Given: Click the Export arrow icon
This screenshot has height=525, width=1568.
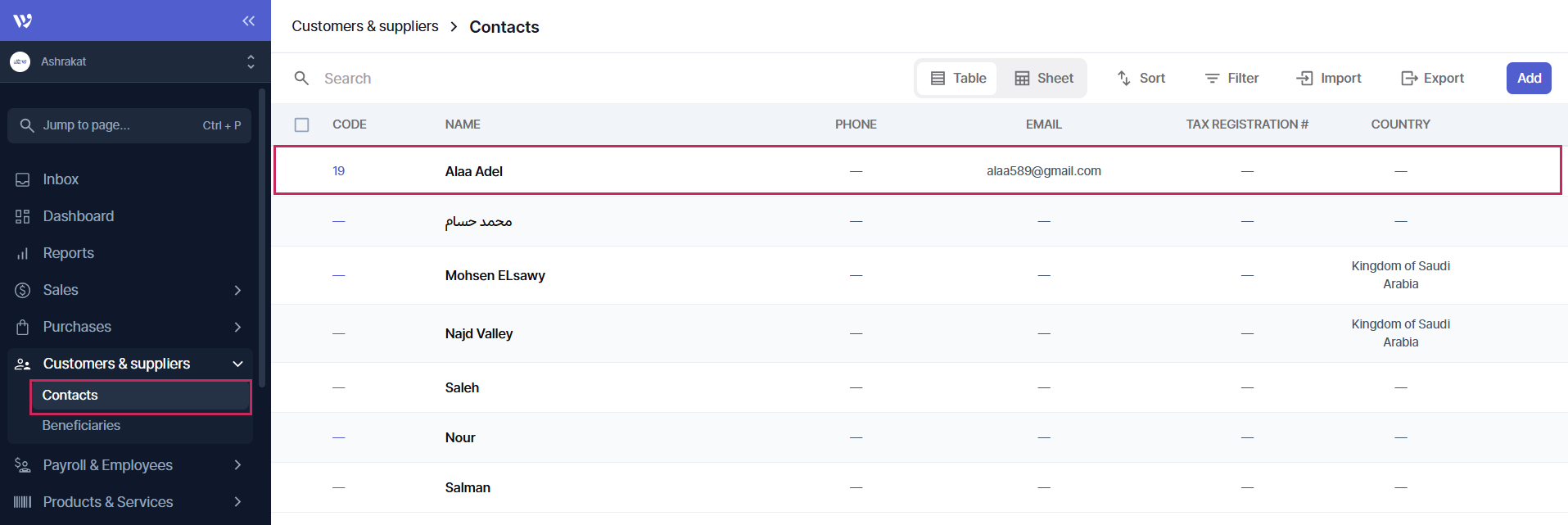Looking at the screenshot, I should (x=1408, y=78).
